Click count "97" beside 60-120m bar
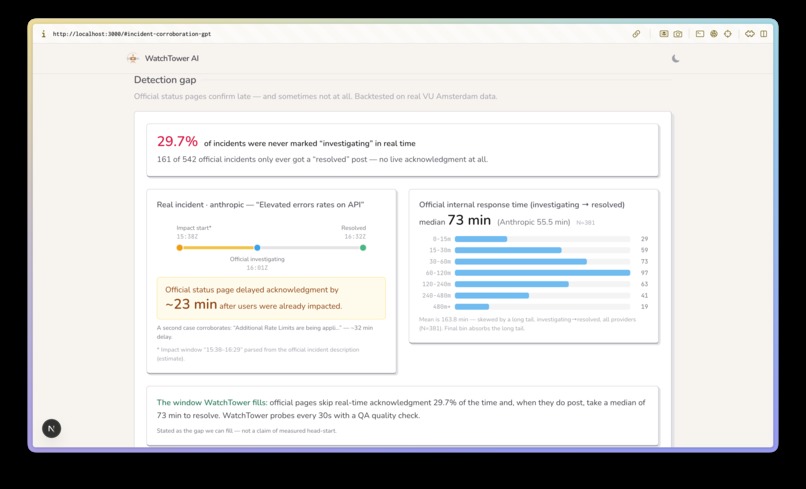The width and height of the screenshot is (806, 489). click(x=645, y=273)
